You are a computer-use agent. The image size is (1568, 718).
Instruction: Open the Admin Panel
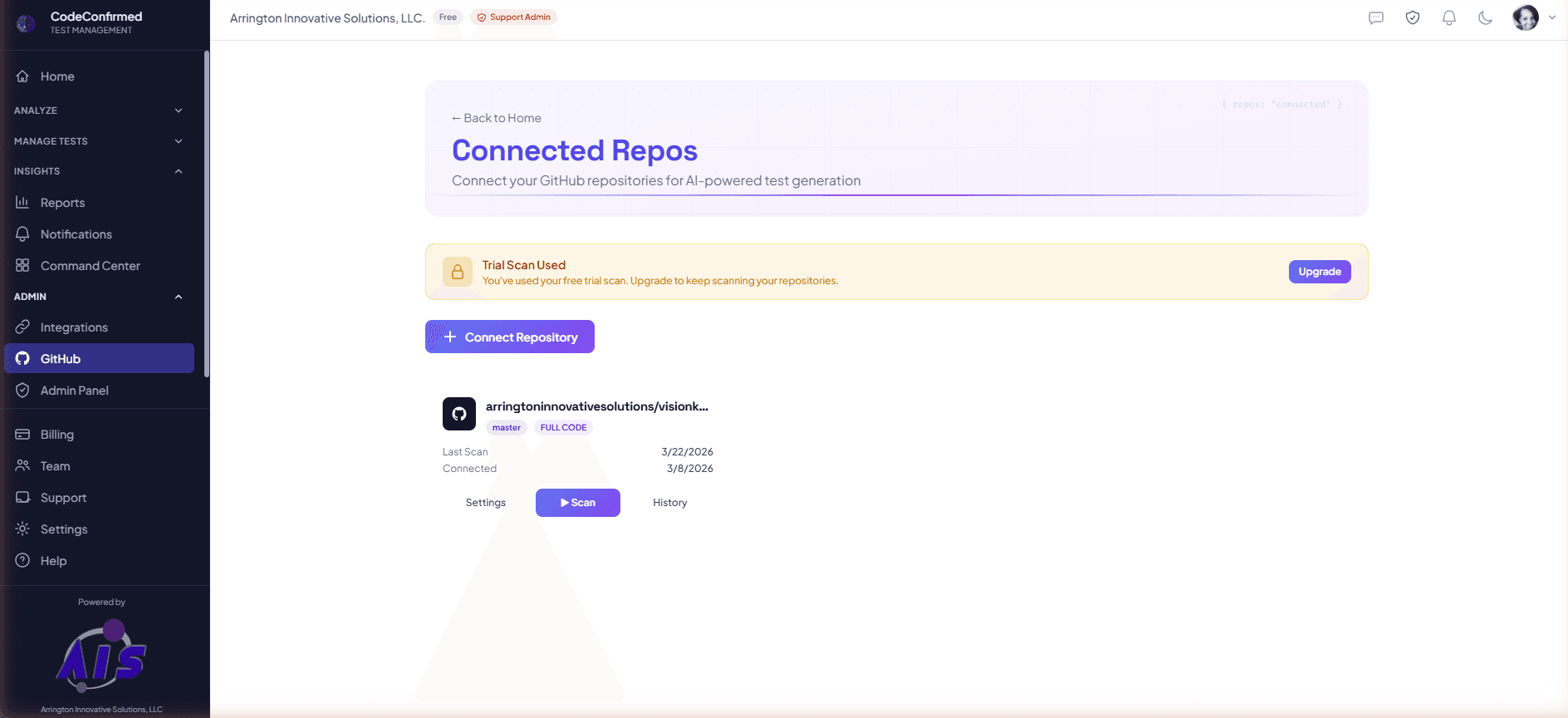74,390
